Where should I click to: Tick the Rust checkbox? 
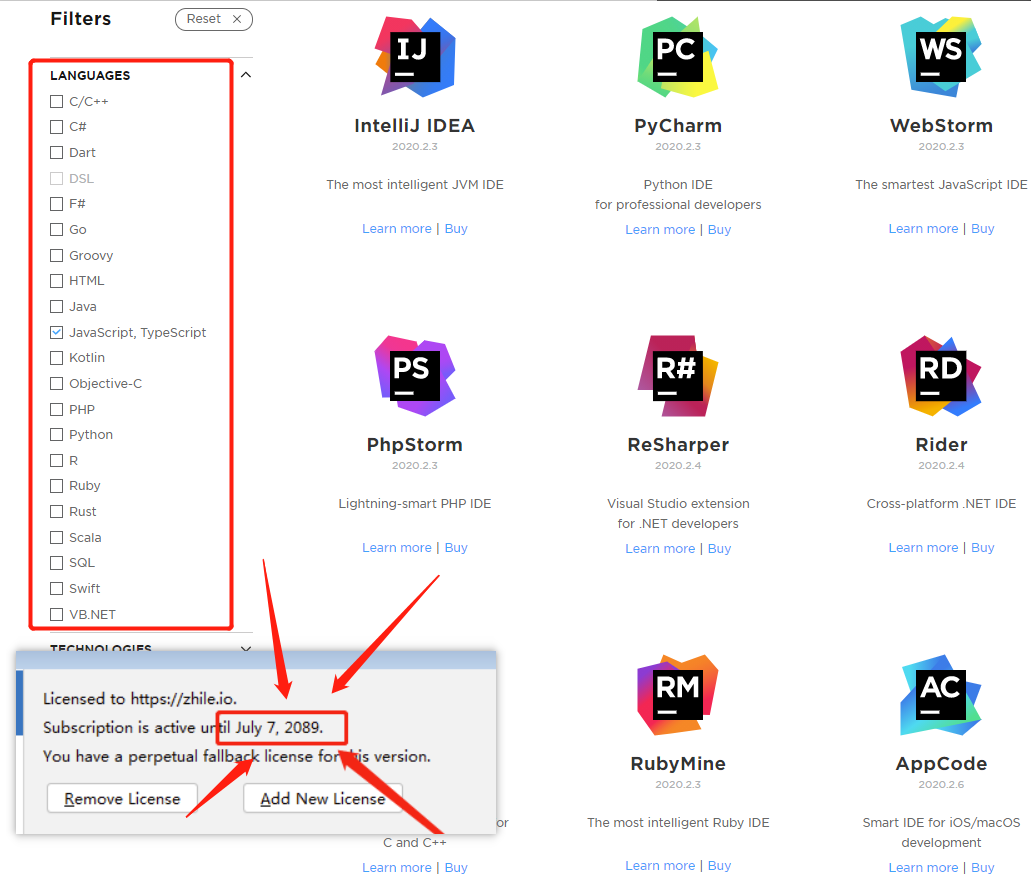[57, 511]
